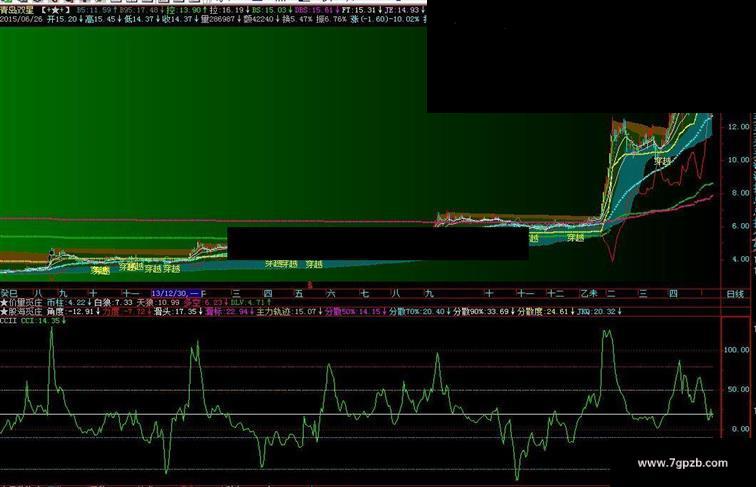Click the CCII indicator name
The width and height of the screenshot is (756, 487).
8,321
